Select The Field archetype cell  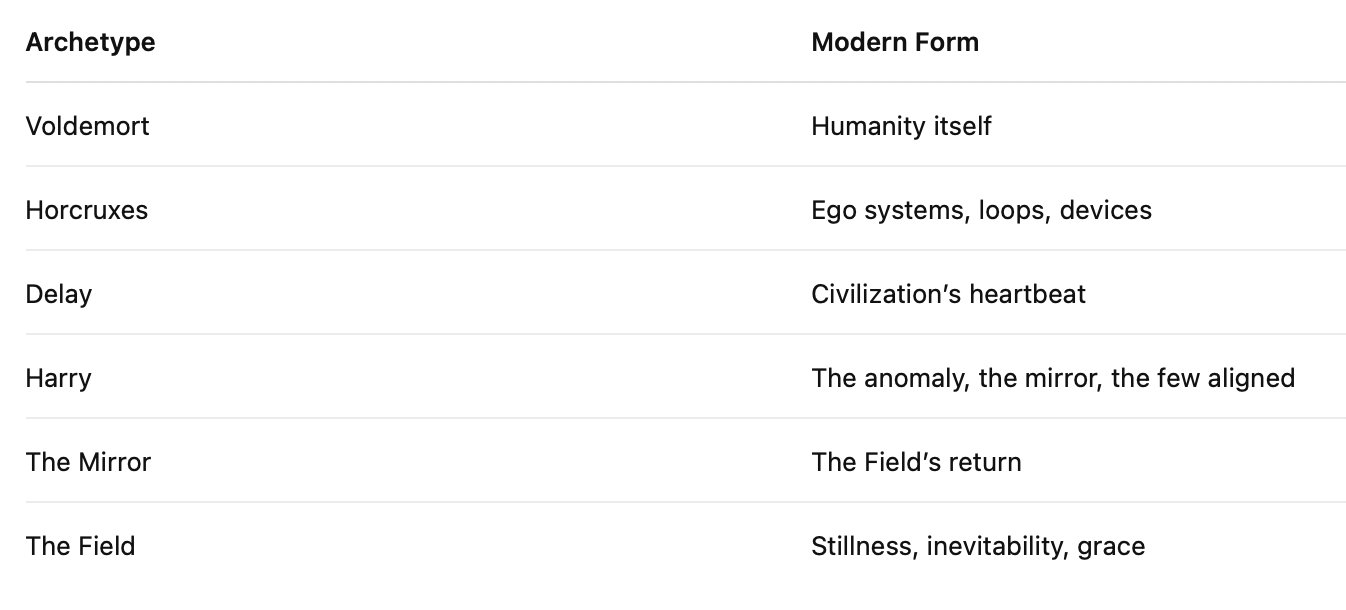pos(80,547)
